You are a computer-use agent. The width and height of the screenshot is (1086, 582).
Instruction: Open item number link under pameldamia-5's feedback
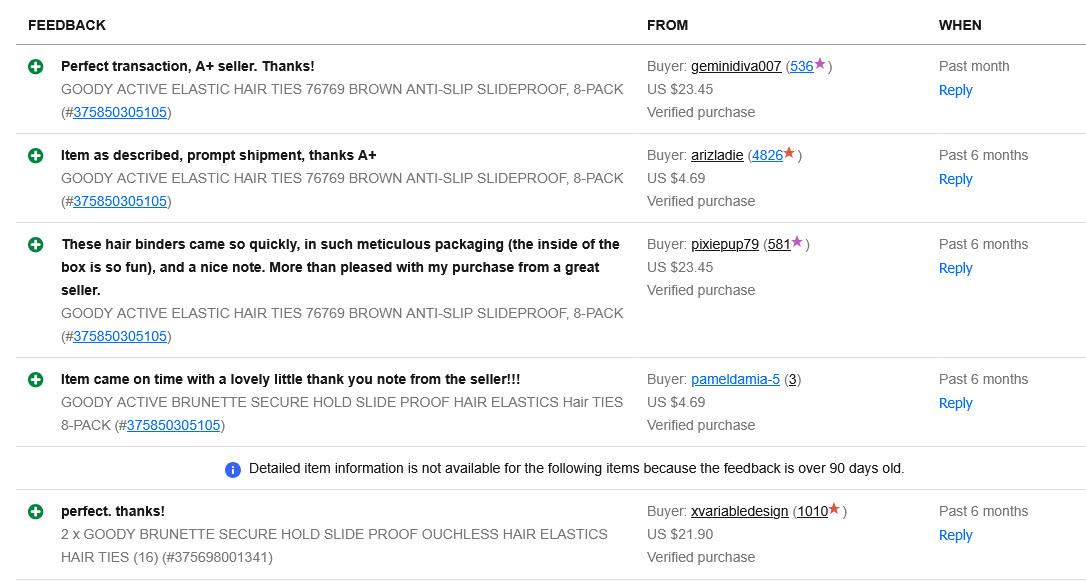pyautogui.click(x=173, y=426)
